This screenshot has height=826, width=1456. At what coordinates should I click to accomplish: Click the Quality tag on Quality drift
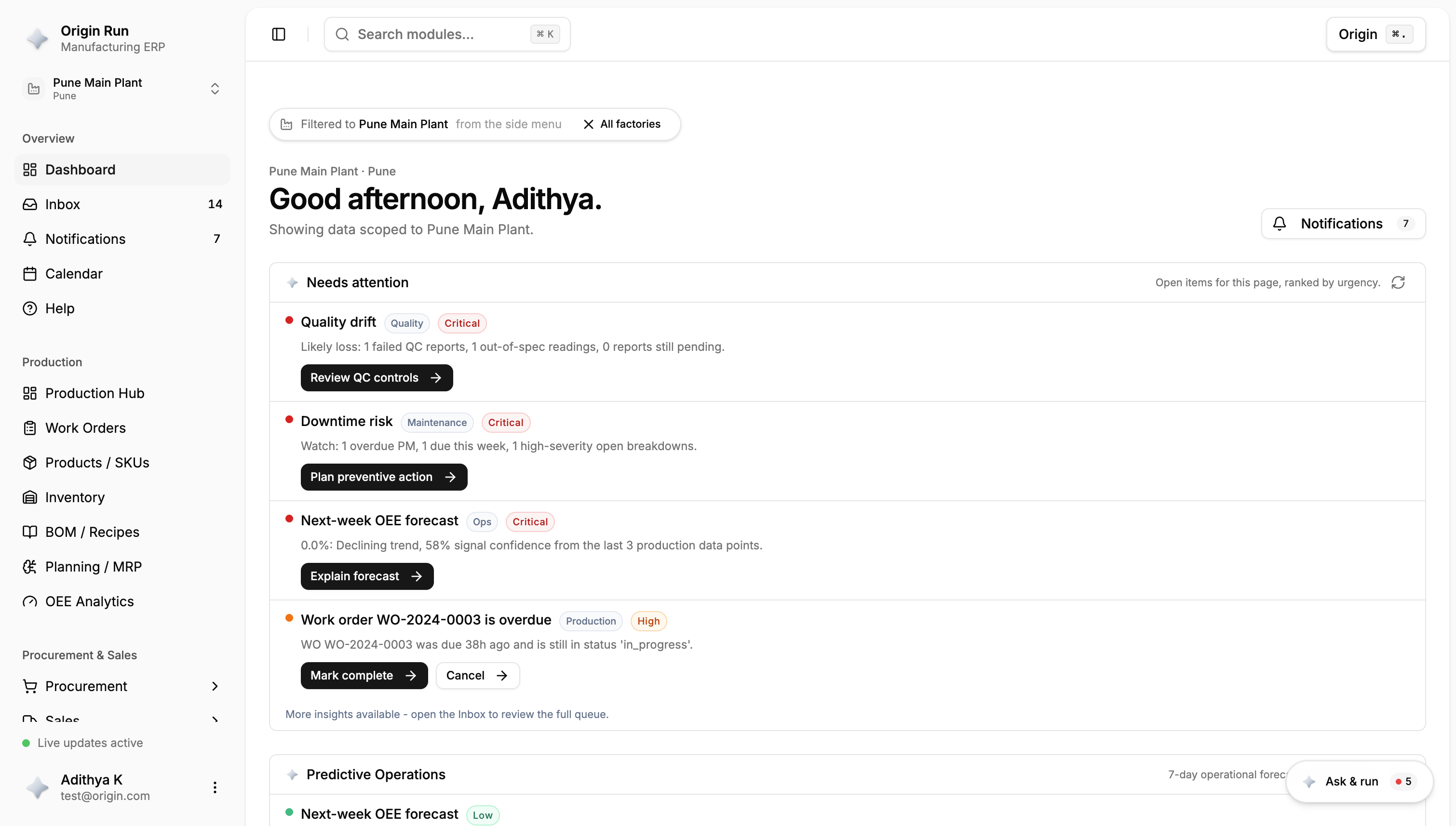407,323
